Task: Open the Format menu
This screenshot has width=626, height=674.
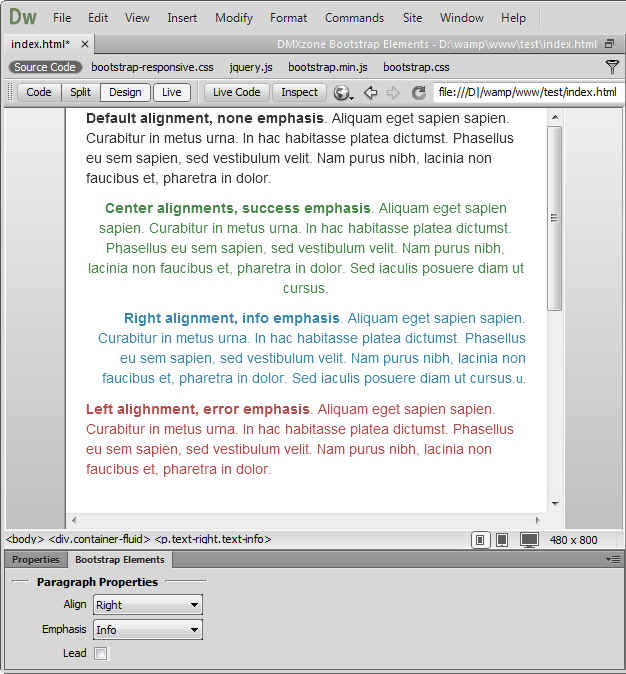Action: [x=288, y=18]
